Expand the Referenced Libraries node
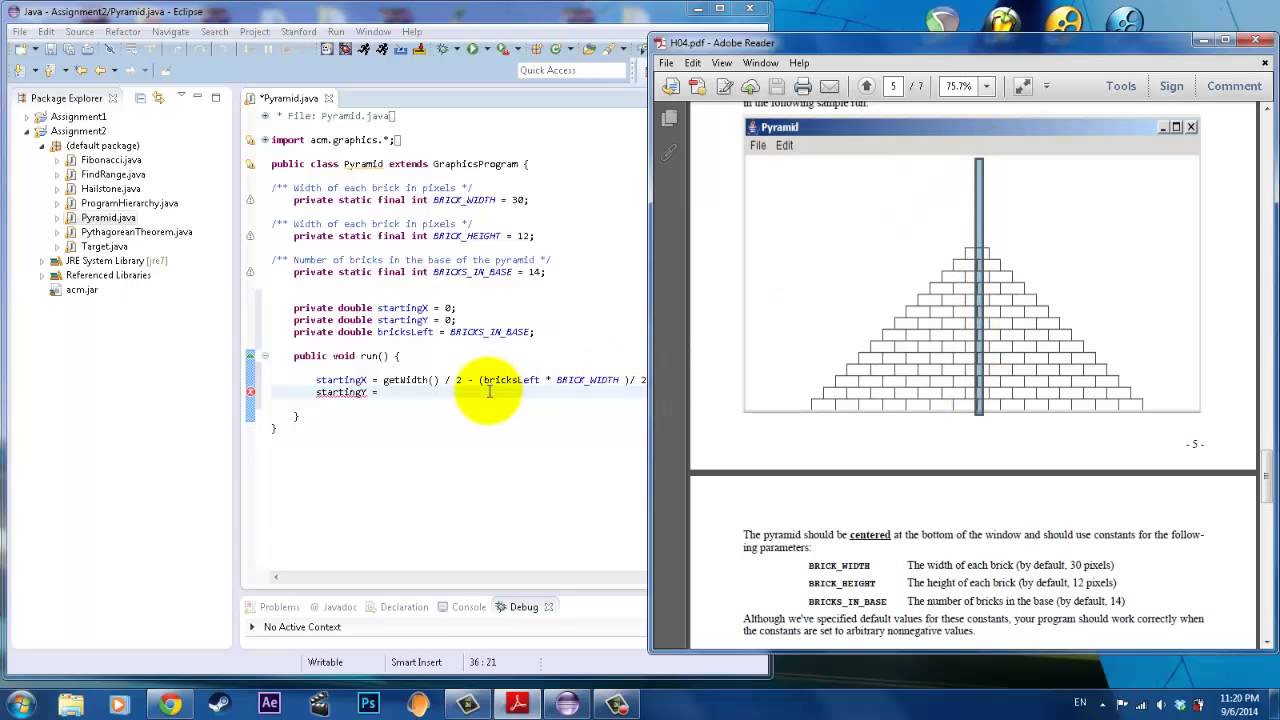This screenshot has width=1280, height=720. (42, 275)
